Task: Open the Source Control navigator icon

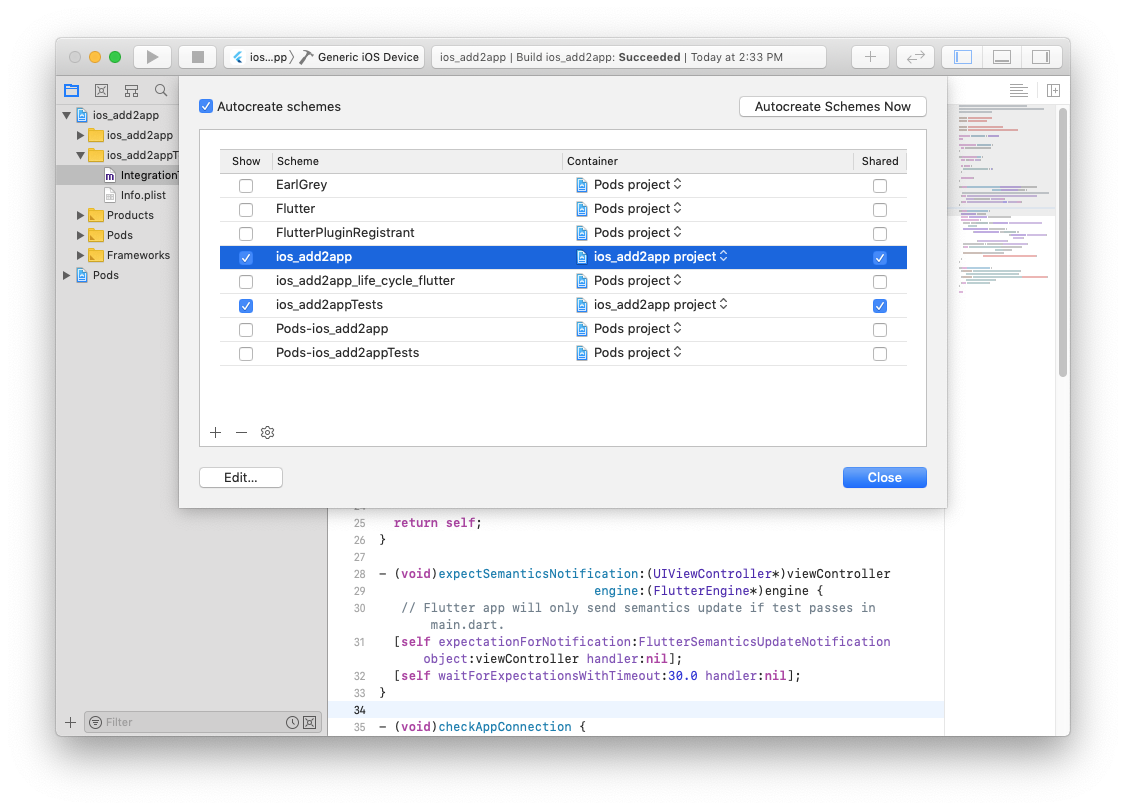Action: pos(101,90)
